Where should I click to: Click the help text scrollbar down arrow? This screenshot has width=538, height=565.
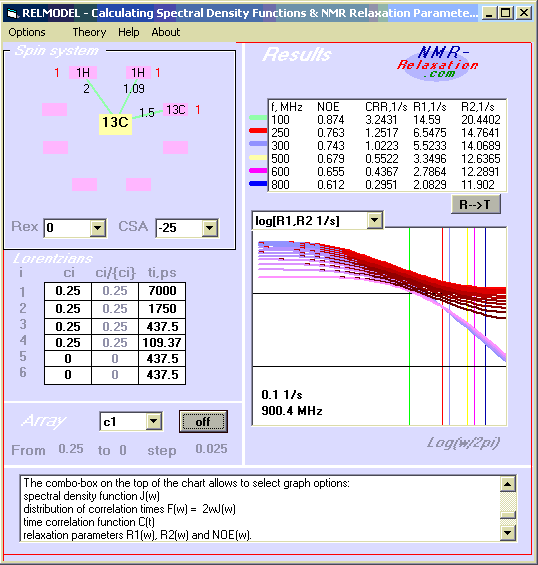(x=507, y=532)
